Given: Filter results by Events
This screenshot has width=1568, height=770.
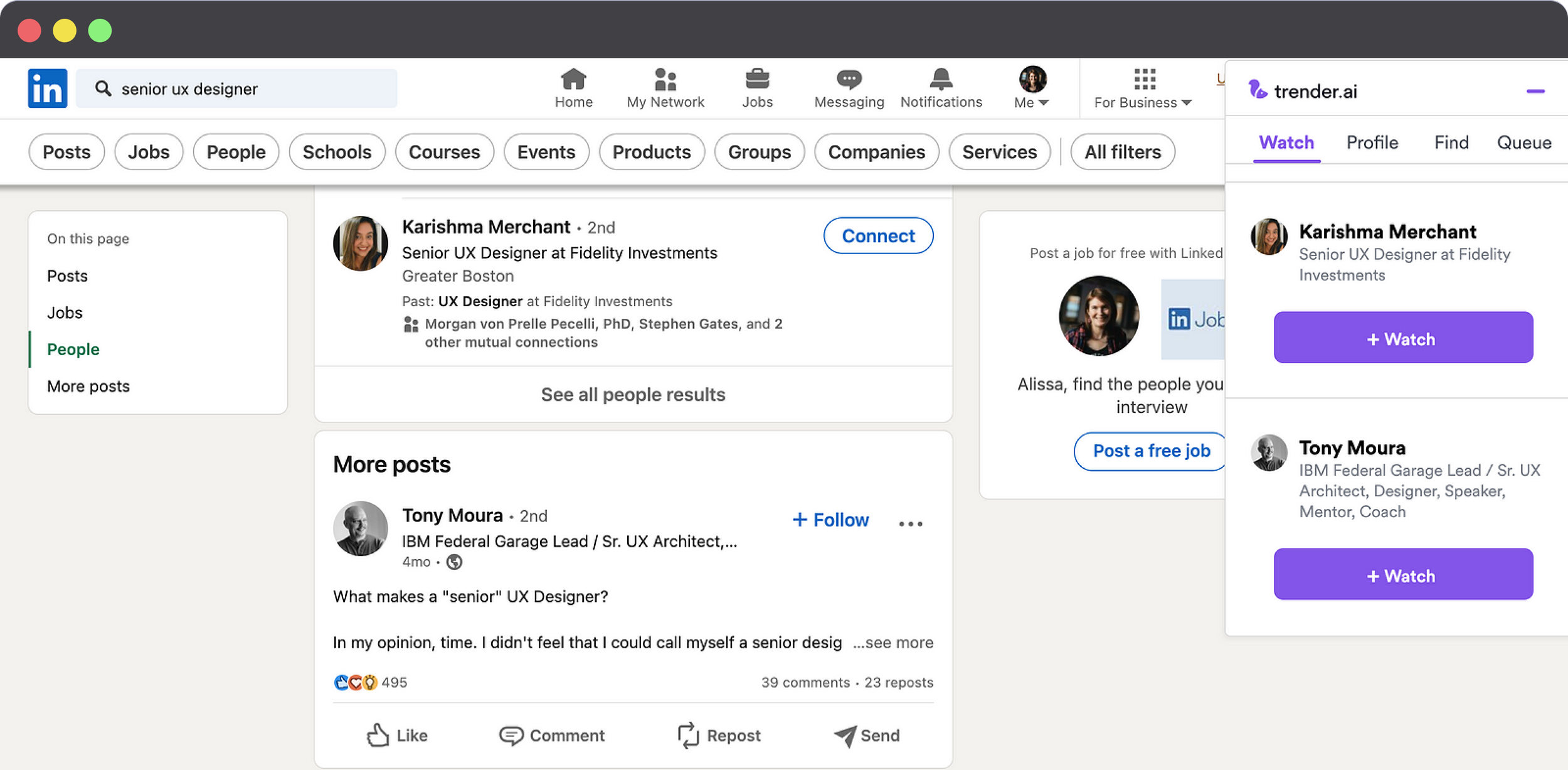Looking at the screenshot, I should click(x=546, y=152).
